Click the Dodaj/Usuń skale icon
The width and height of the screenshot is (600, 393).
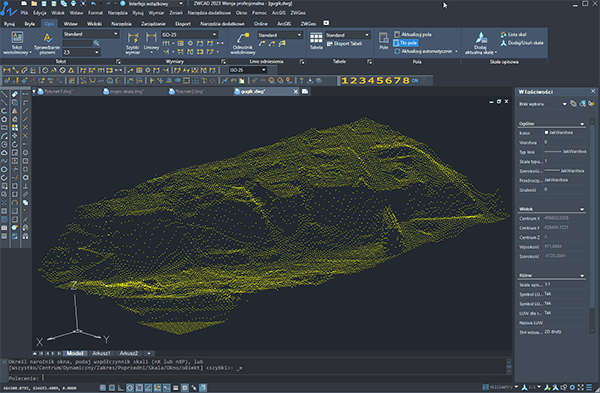pos(522,43)
